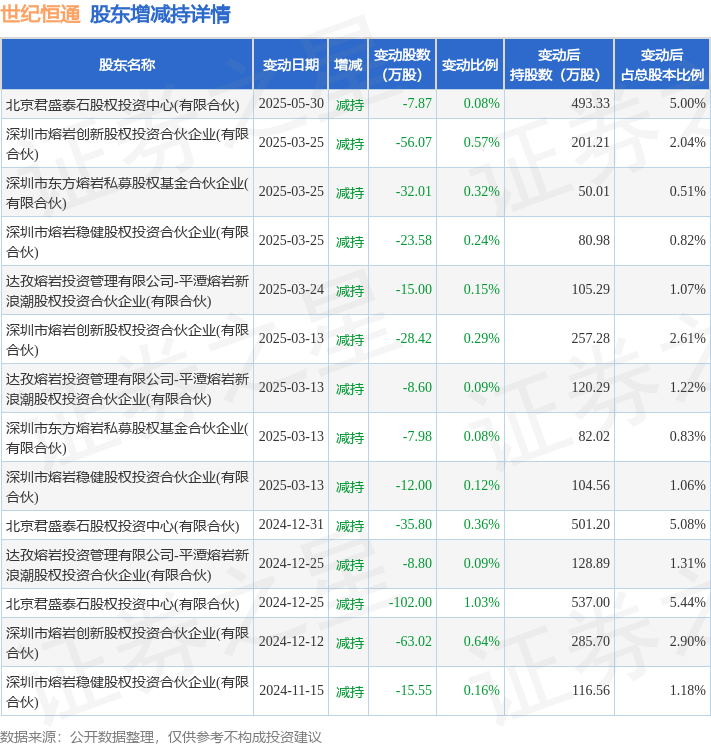Image resolution: width=711 pixels, height=746 pixels.
Task: Click the 股东增减持详情 heading
Action: (x=160, y=14)
